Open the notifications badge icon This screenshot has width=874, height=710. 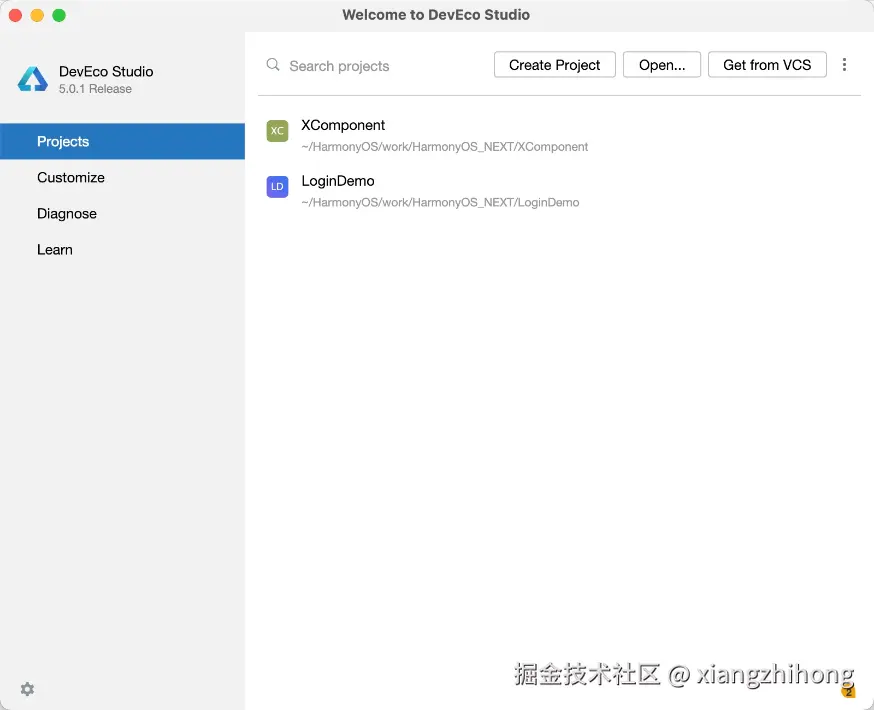(848, 692)
